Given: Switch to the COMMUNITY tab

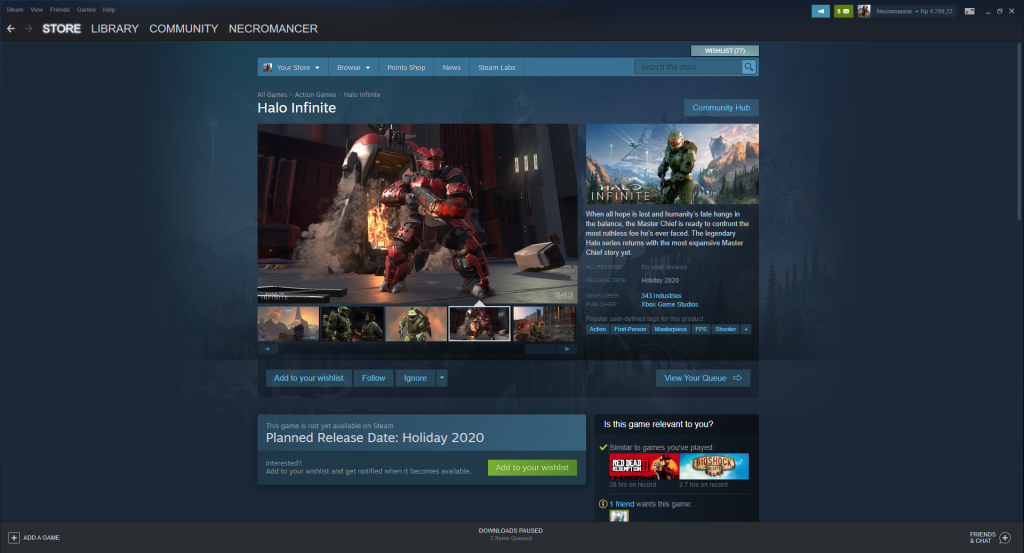Looking at the screenshot, I should pyautogui.click(x=184, y=29).
